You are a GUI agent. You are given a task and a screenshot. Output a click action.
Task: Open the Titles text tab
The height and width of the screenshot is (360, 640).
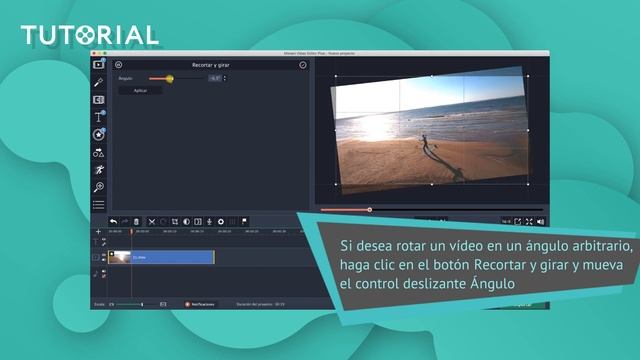click(x=98, y=117)
